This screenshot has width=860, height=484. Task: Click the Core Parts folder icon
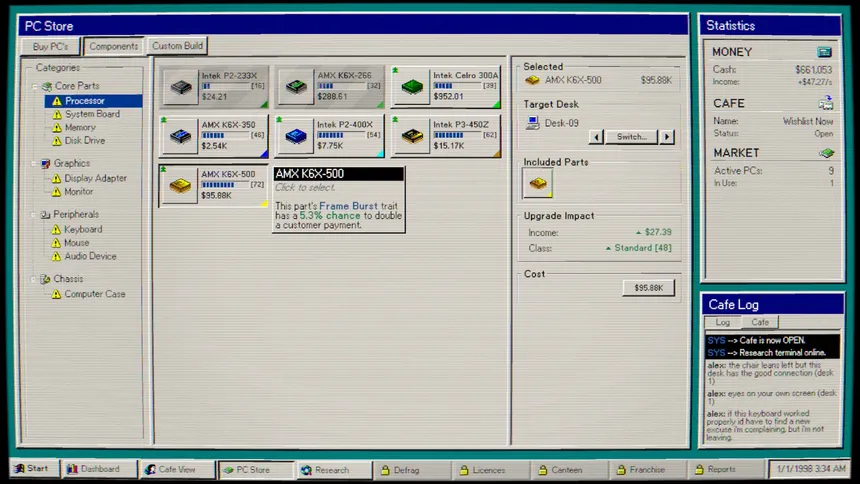click(47, 86)
